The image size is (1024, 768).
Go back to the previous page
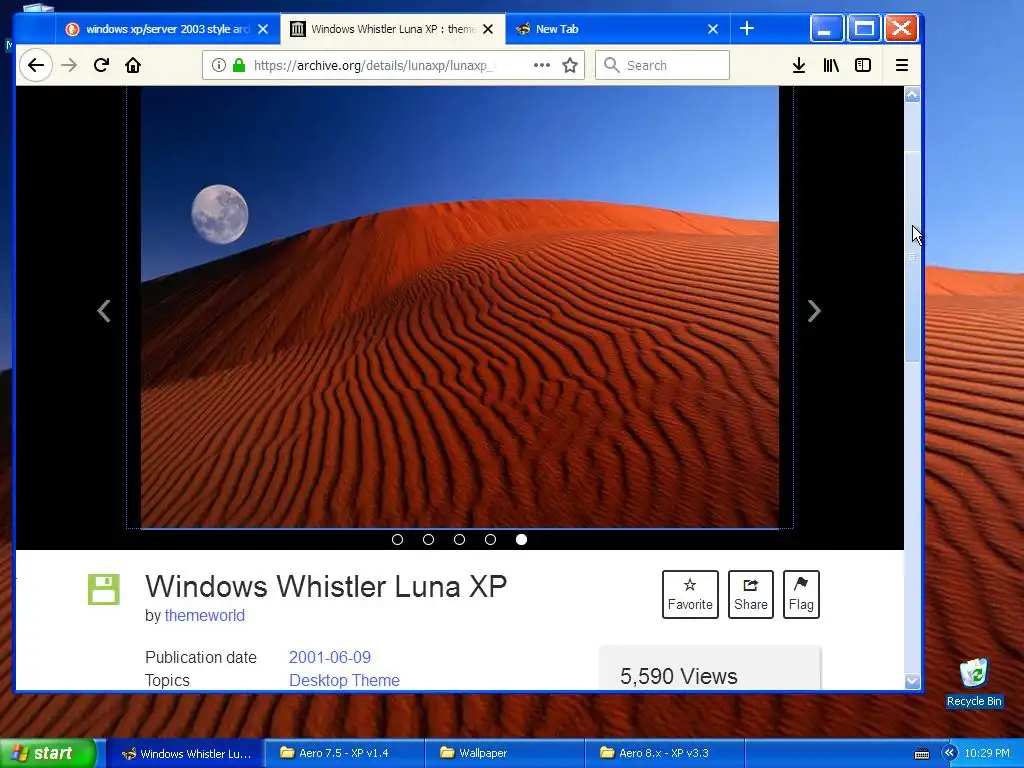click(36, 65)
